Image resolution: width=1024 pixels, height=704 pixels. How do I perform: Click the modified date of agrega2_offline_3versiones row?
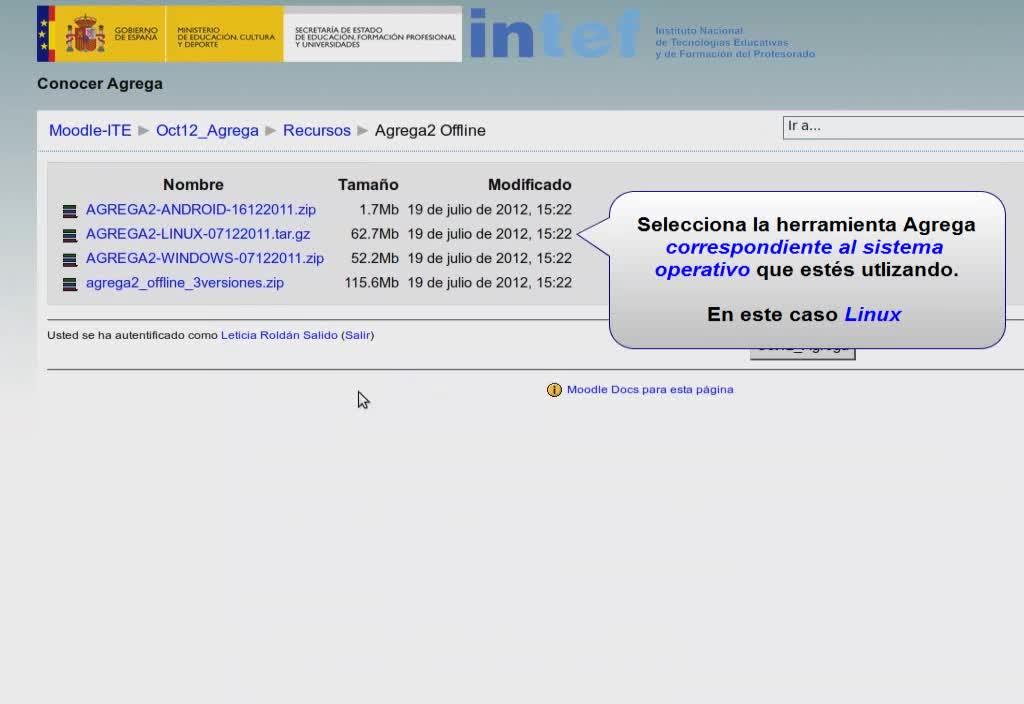[490, 283]
